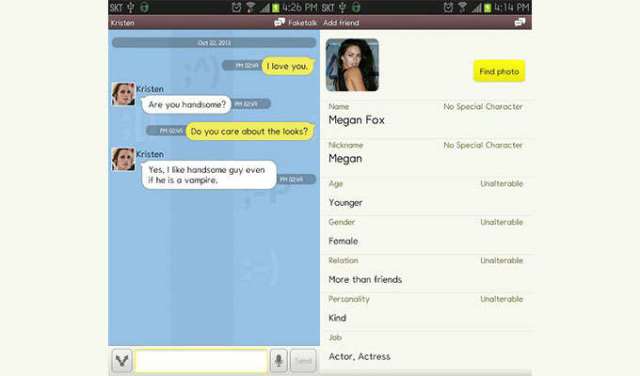Tap the alarm clock icon in left status bar
Viewport: 640px width, 376px height.
[x=236, y=7]
